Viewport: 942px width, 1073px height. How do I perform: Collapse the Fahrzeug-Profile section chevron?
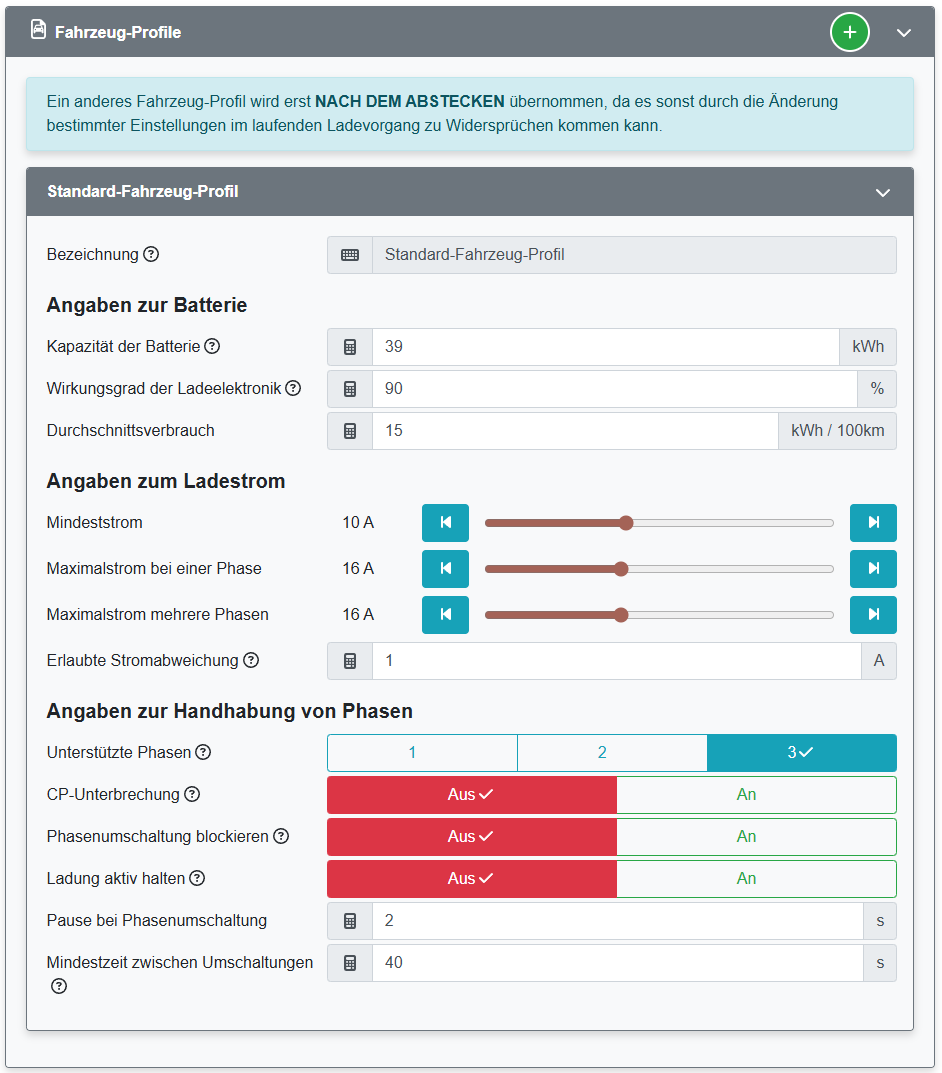[x=904, y=33]
